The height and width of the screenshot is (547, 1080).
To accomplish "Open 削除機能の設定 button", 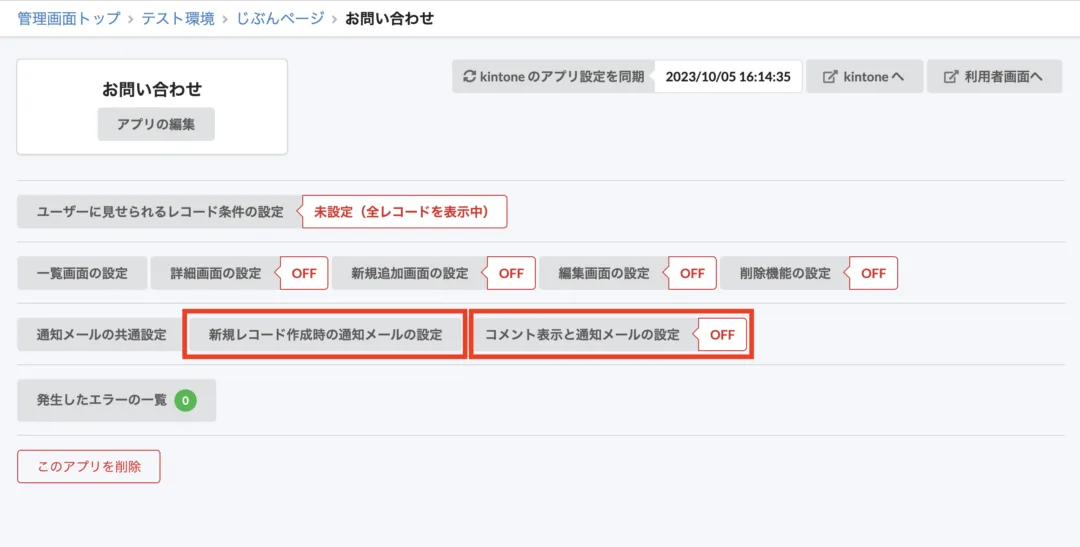I will coord(785,274).
